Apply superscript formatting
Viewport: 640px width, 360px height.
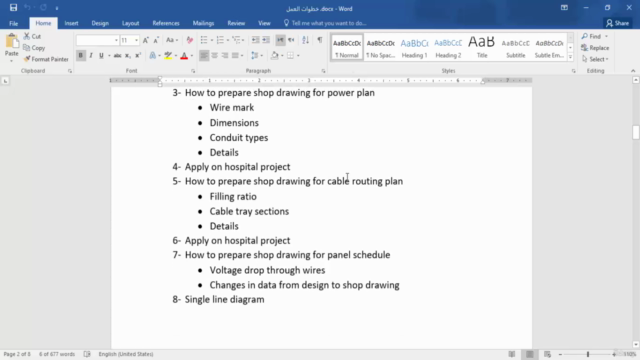click(138, 56)
